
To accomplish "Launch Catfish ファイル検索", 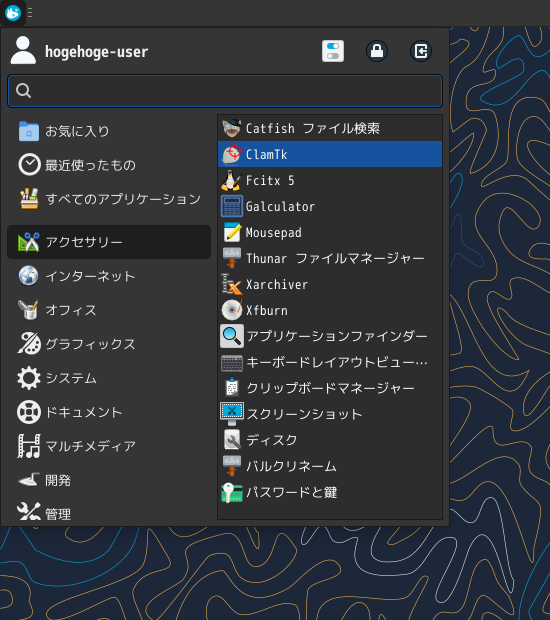I will (330, 128).
